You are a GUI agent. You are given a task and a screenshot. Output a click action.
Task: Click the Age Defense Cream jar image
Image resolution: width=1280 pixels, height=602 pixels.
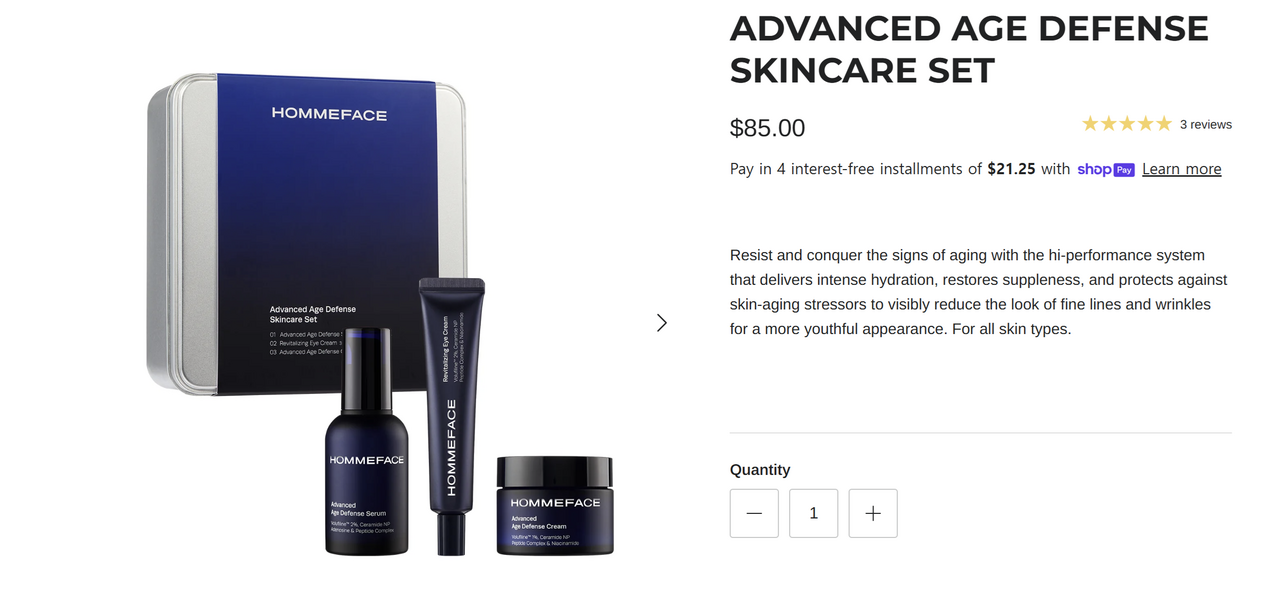point(555,505)
